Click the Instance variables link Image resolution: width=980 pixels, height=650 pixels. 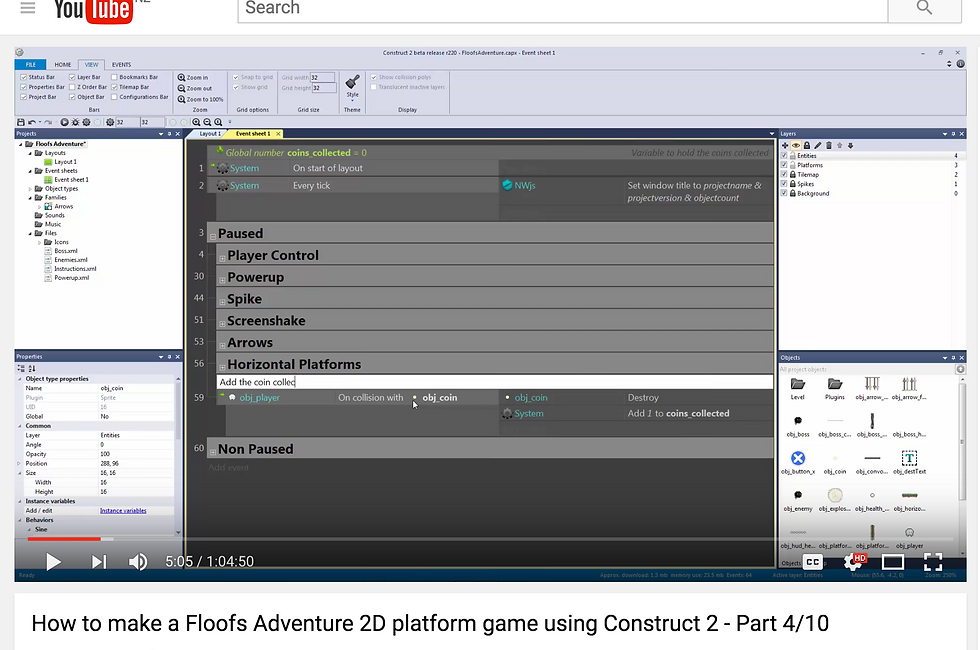pyautogui.click(x=123, y=511)
